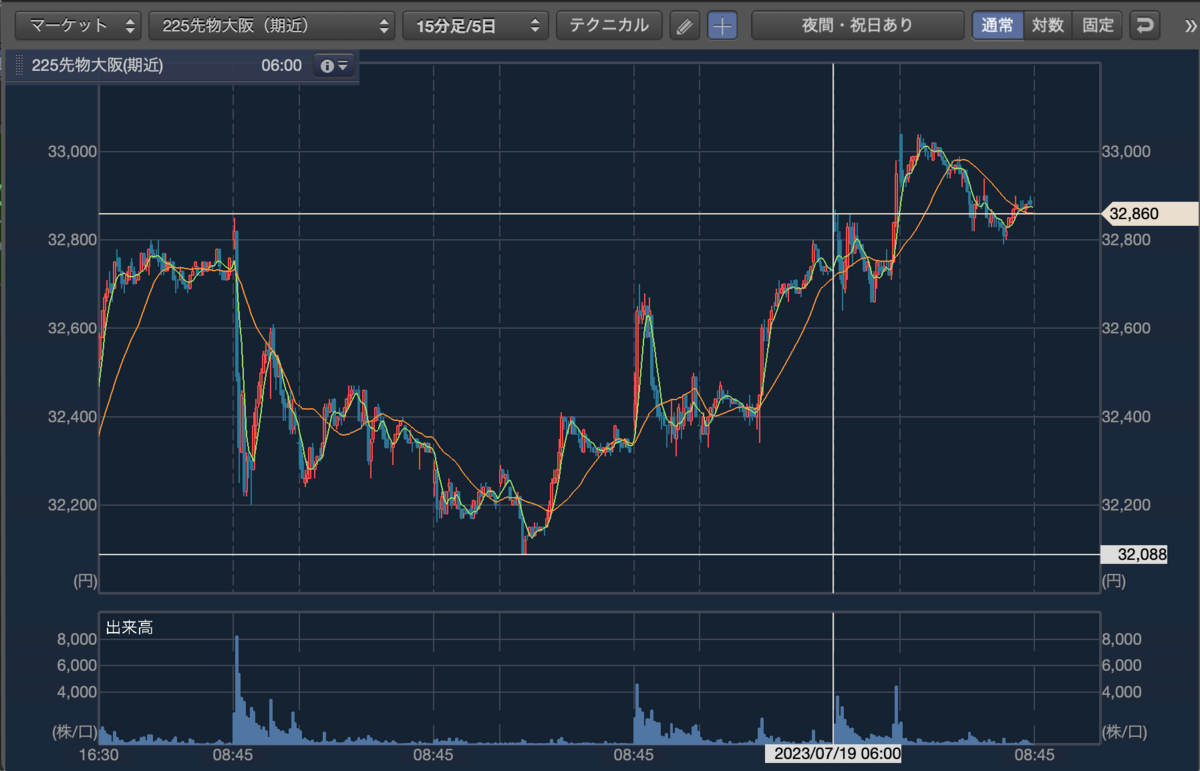Click the 32,088 low price label
The height and width of the screenshot is (771, 1200).
point(1134,554)
